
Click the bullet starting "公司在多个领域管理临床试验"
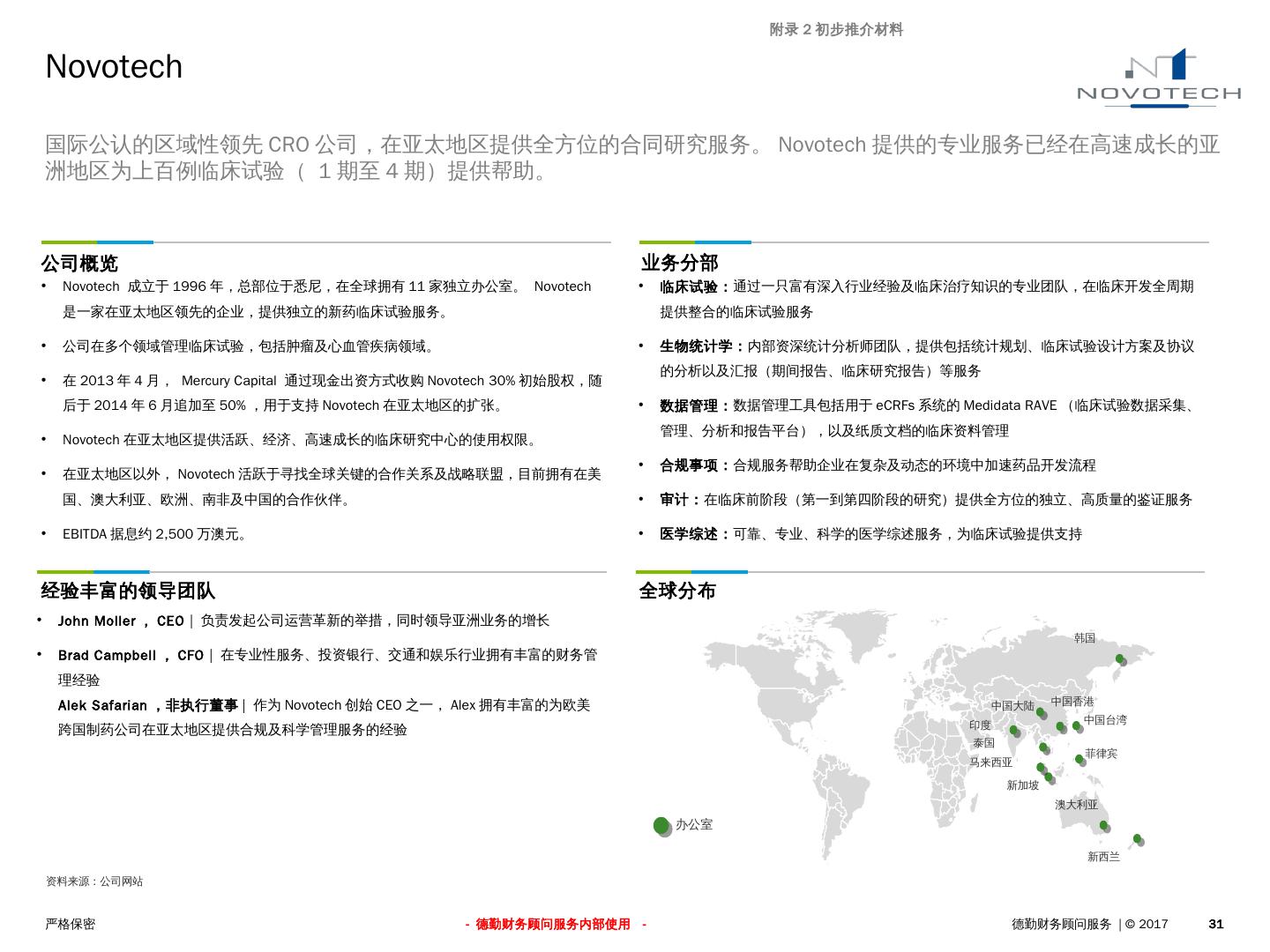pos(250,346)
